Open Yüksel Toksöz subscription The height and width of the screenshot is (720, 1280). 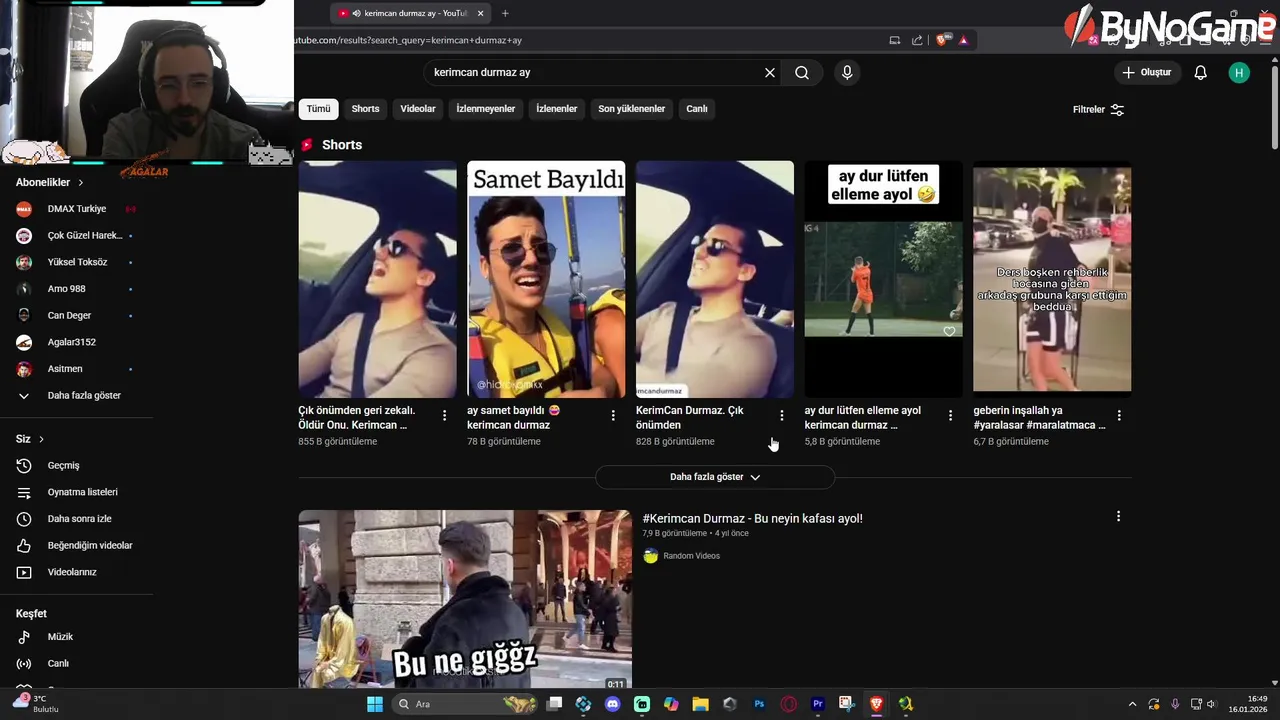(77, 262)
